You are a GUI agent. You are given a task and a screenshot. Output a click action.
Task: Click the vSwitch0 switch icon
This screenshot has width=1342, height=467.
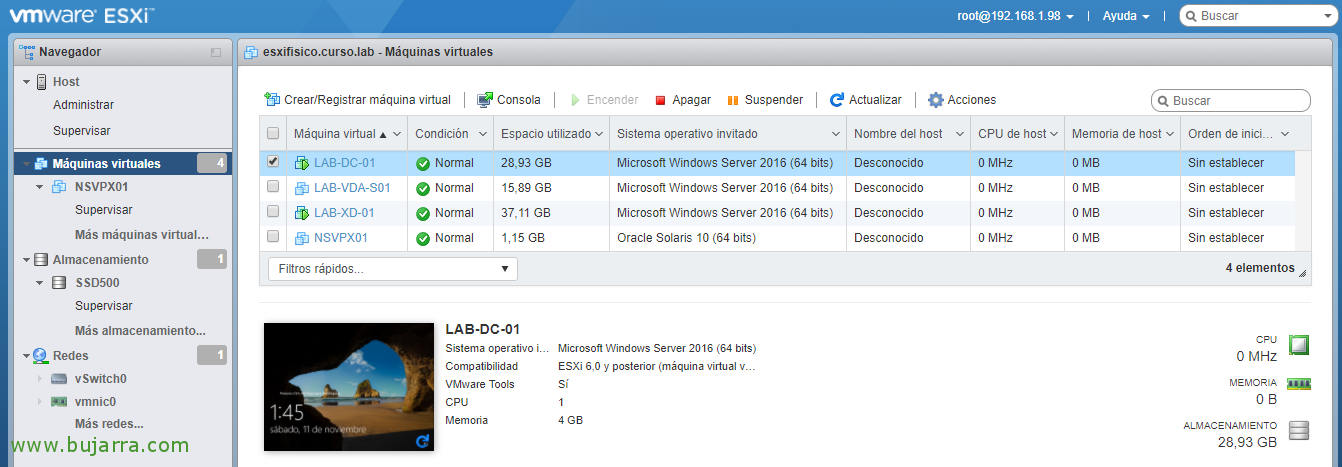(x=59, y=379)
